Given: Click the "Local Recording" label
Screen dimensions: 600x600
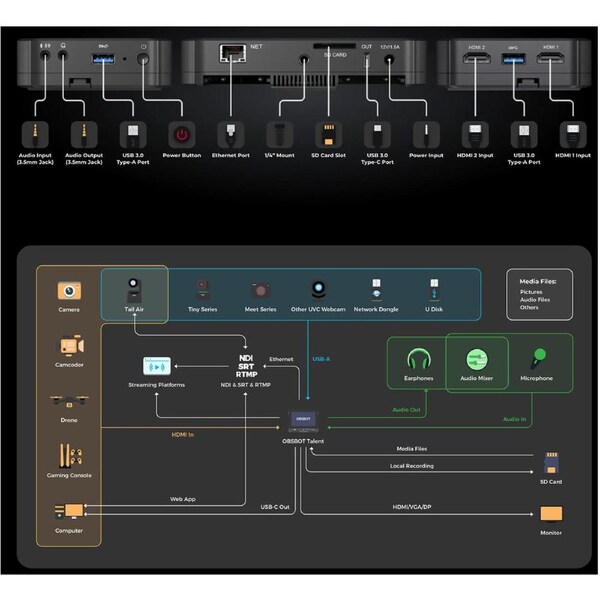Looking at the screenshot, I should pos(412,466).
